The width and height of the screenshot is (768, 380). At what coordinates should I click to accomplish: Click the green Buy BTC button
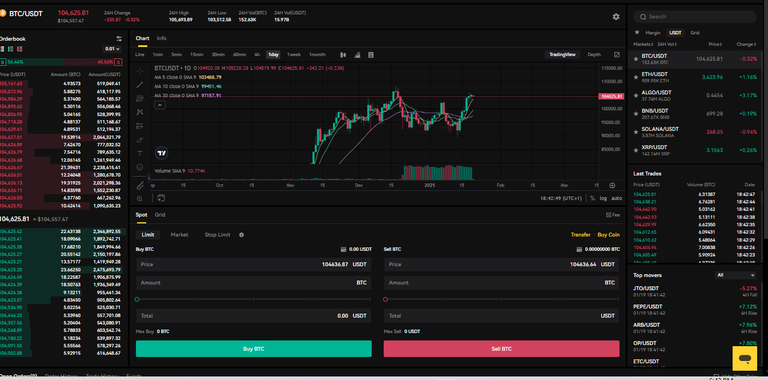point(254,349)
